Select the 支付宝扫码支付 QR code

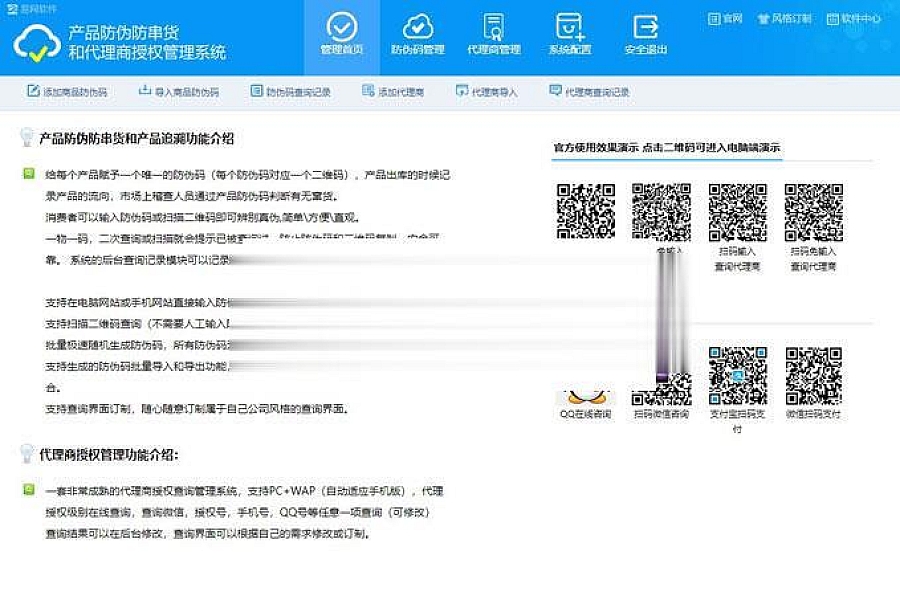point(738,376)
